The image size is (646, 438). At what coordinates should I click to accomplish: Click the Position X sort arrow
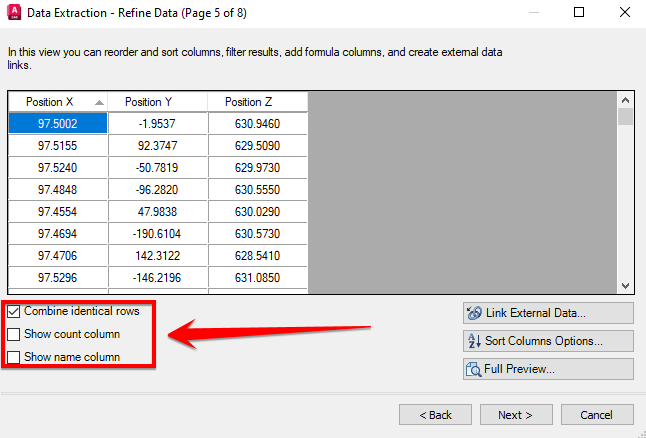click(x=99, y=102)
